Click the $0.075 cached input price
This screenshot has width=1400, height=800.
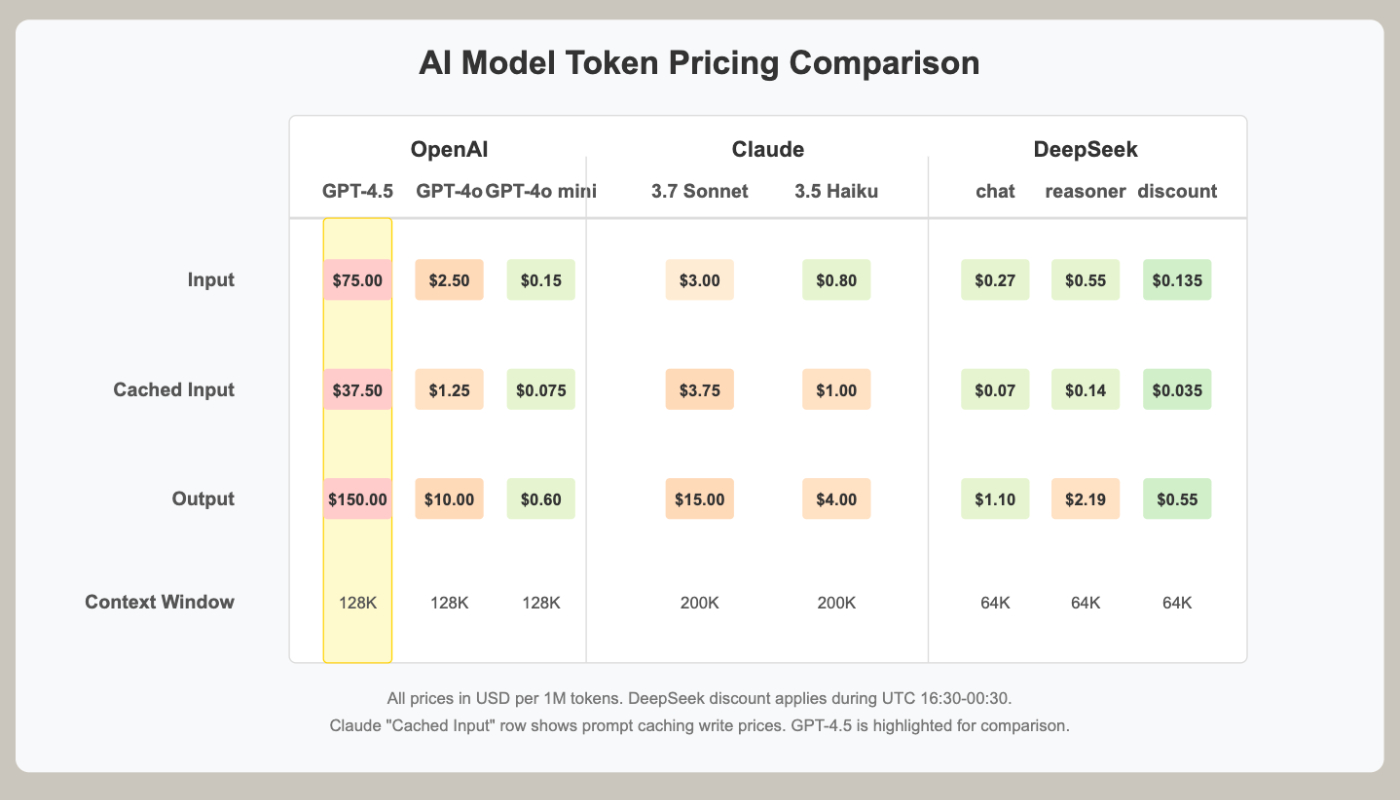(541, 390)
